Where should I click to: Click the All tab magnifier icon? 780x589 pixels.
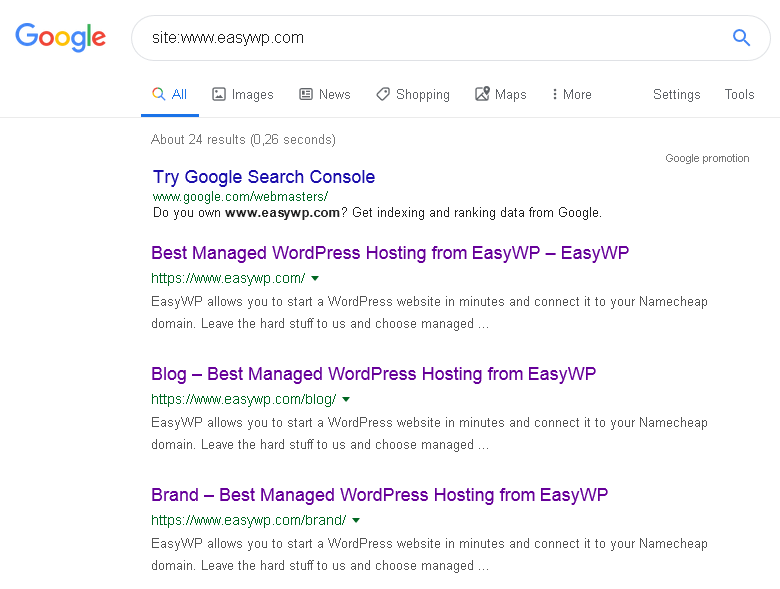[x=158, y=94]
